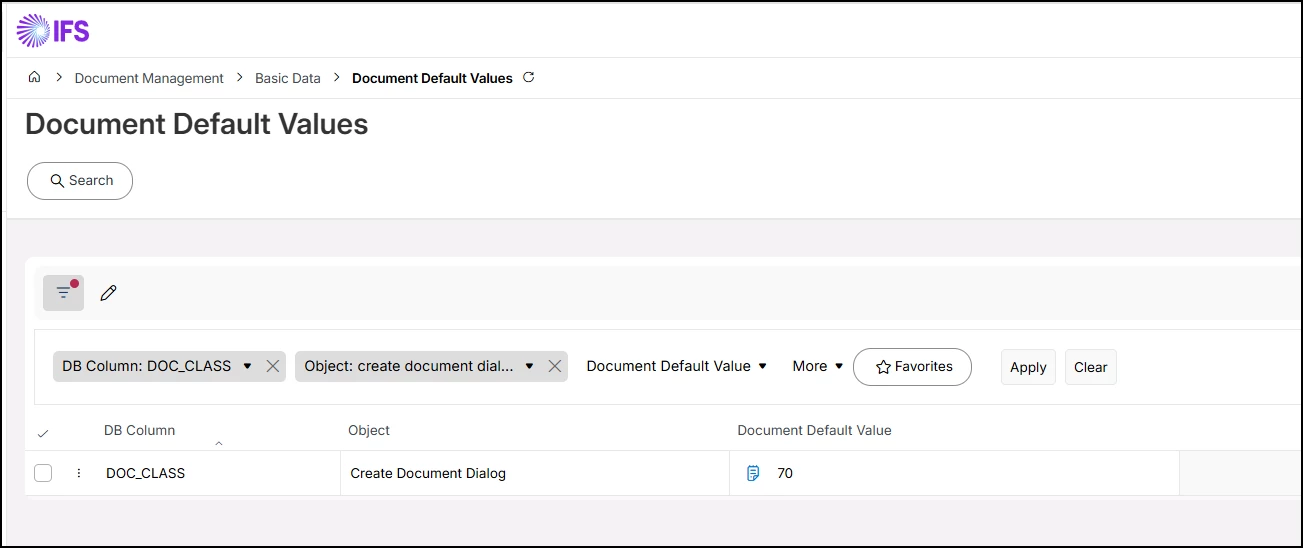Toggle the select-all checkmark in the header

[x=43, y=433]
